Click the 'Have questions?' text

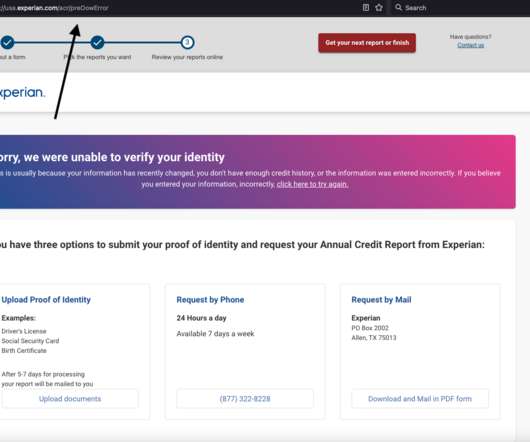pyautogui.click(x=471, y=36)
